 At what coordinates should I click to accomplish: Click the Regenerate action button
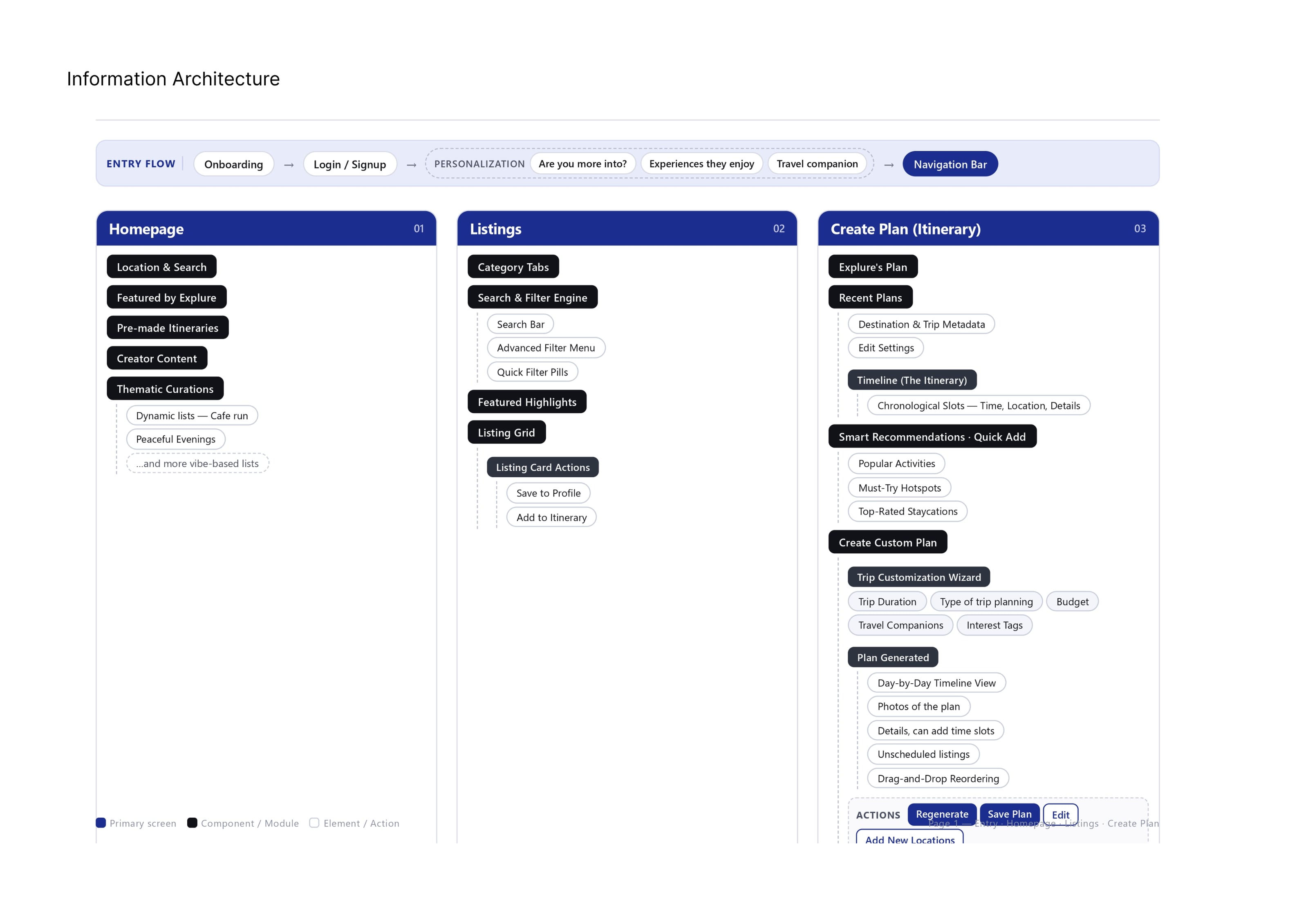point(942,814)
